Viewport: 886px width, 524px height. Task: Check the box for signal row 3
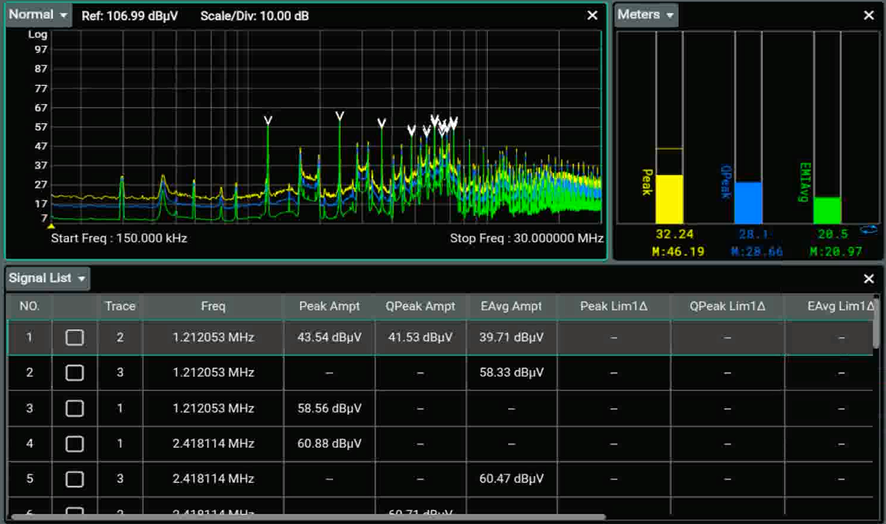[x=75, y=408]
